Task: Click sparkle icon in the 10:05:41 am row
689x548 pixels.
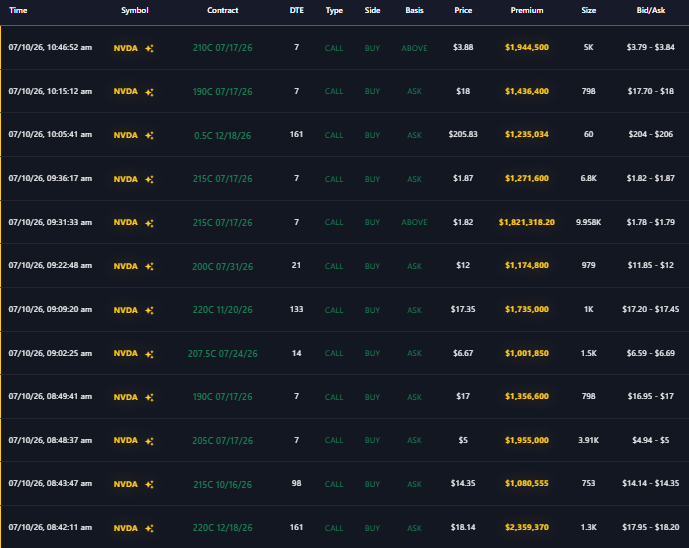Action: pos(149,135)
